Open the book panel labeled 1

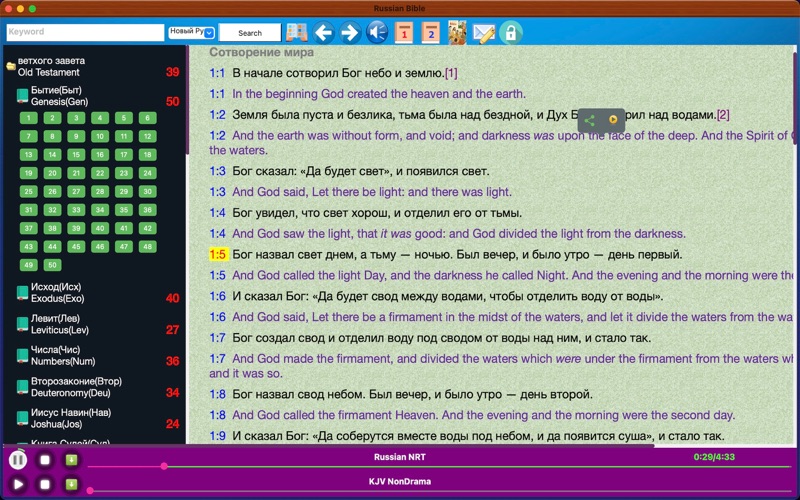click(x=404, y=33)
